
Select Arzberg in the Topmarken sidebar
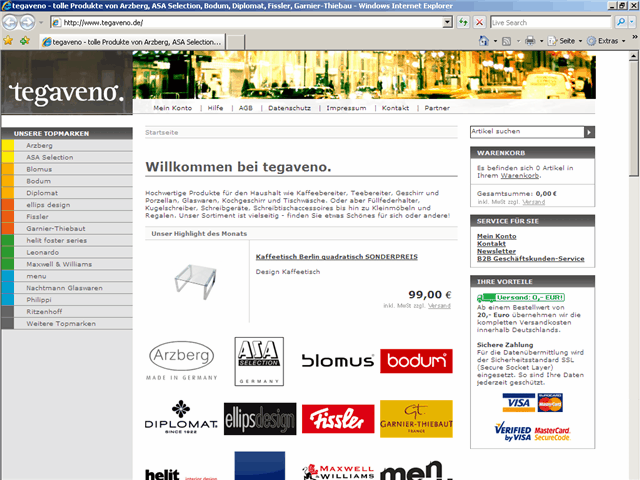(67, 145)
